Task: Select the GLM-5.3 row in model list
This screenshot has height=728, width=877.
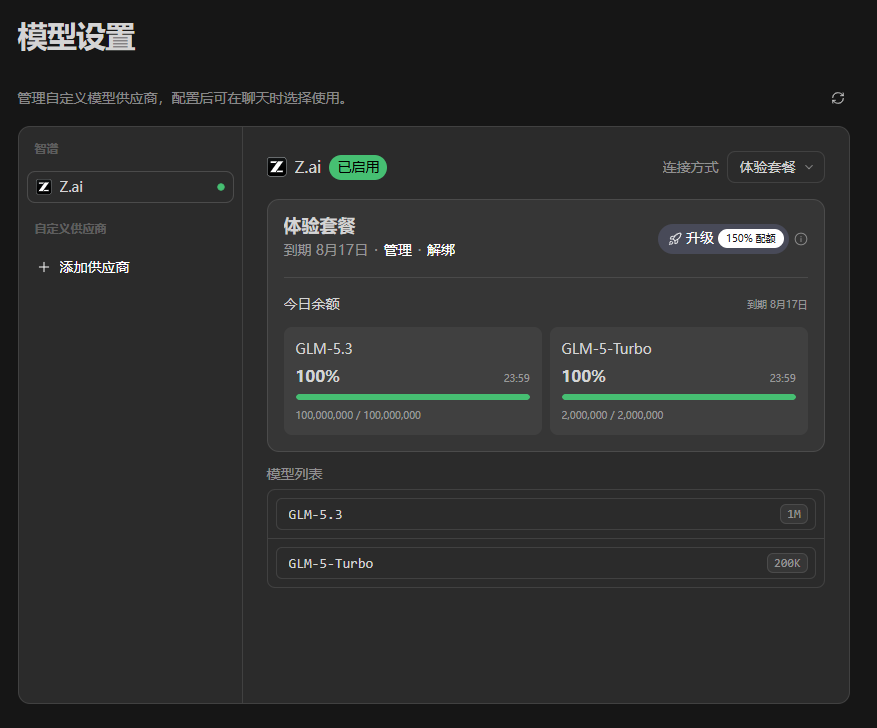Action: point(545,514)
